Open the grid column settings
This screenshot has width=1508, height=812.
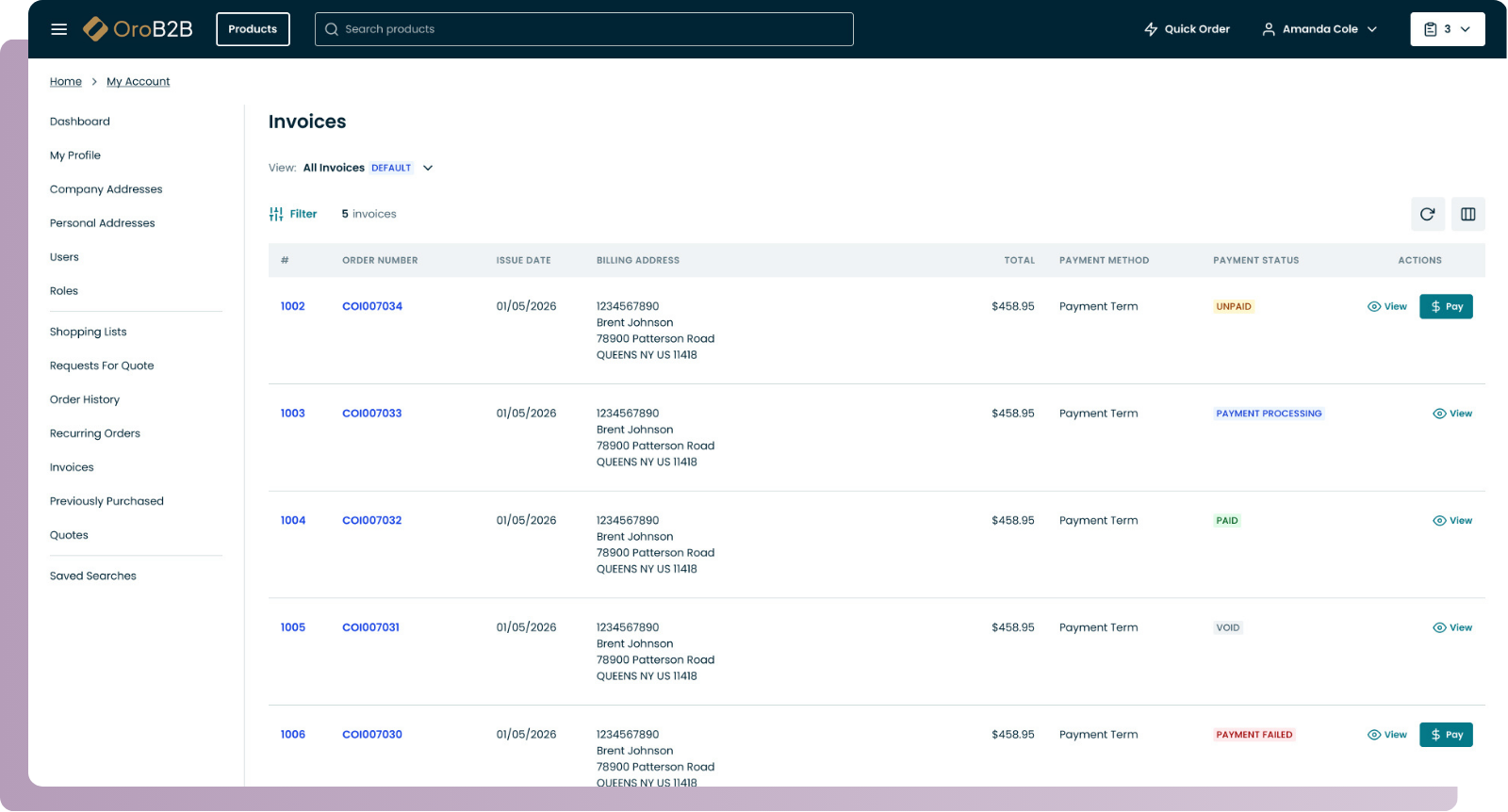click(1467, 214)
